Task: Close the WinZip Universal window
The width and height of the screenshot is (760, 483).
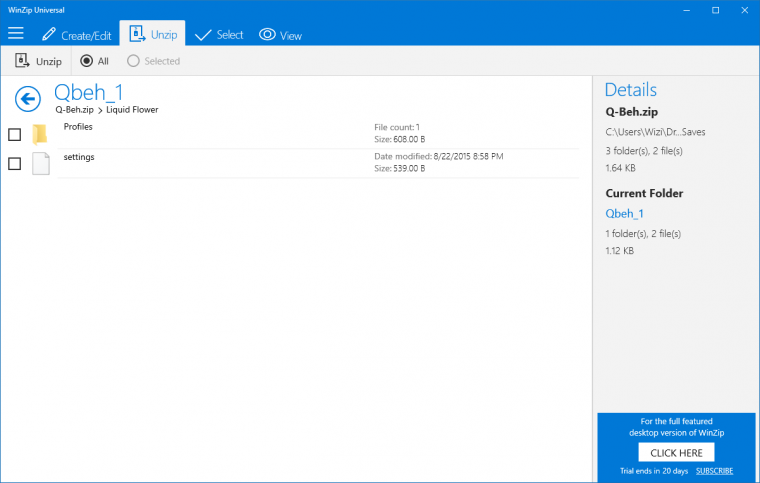Action: tap(744, 10)
